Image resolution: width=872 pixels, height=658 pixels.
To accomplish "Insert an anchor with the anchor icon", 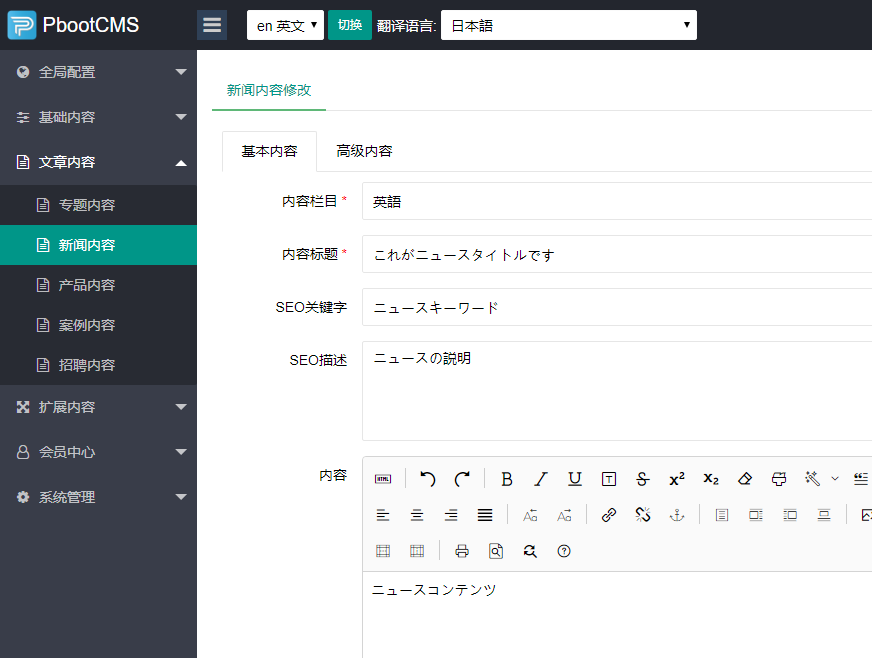I will click(x=676, y=515).
